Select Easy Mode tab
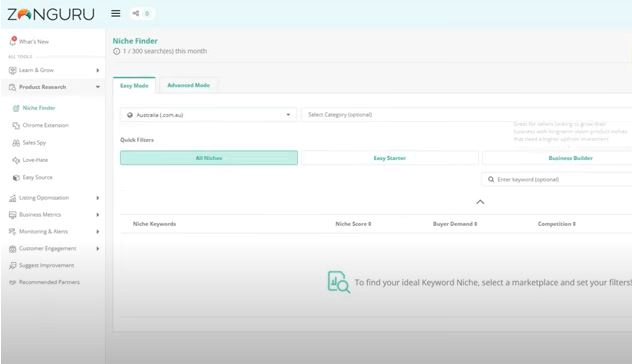The width and height of the screenshot is (632, 364). (x=134, y=85)
